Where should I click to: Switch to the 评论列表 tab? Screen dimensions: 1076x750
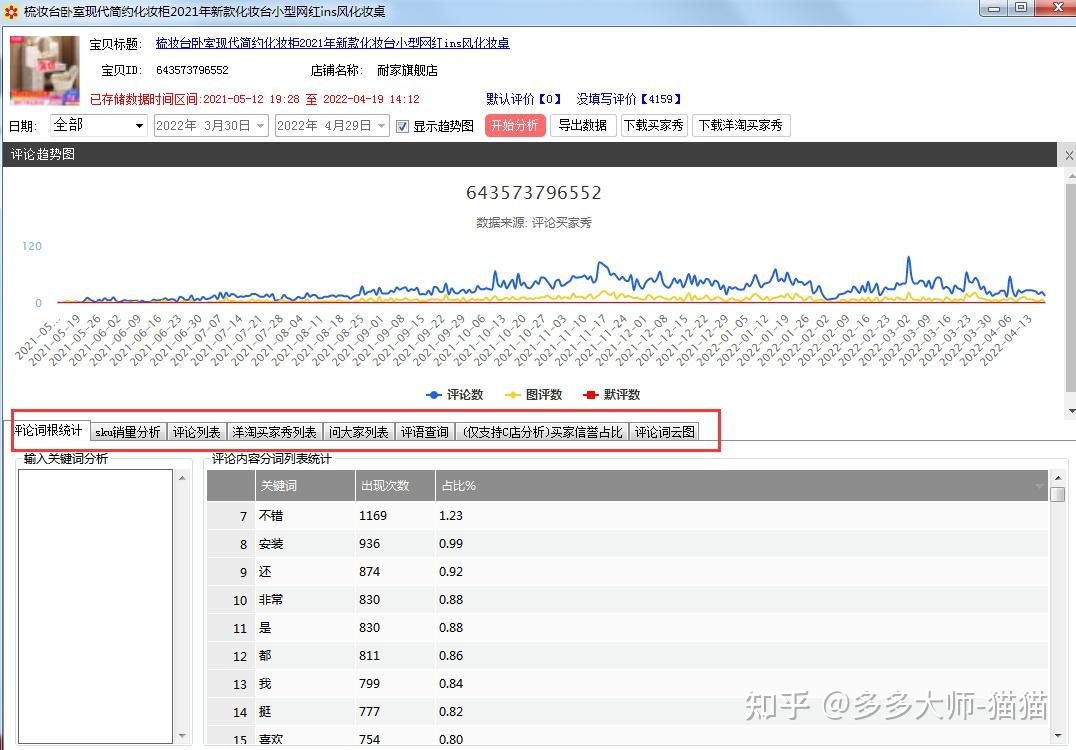tap(196, 432)
